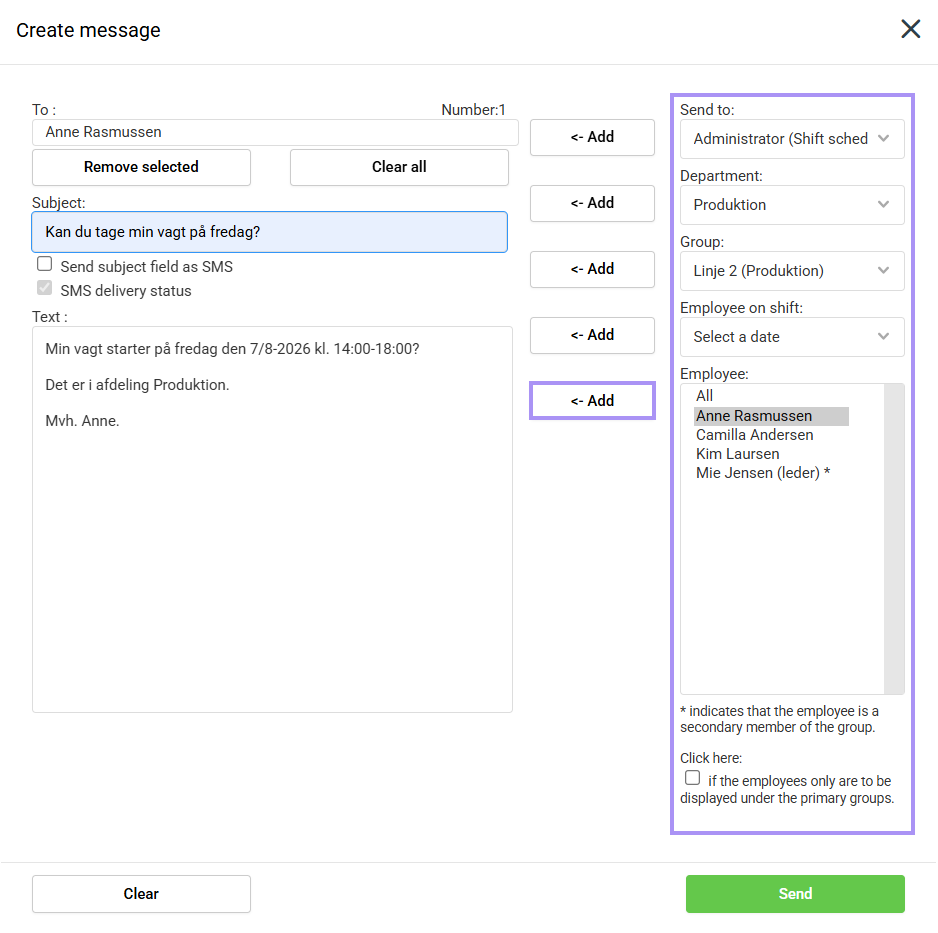This screenshot has width=938, height=933.
Task: Click the Clear all recipients button
Action: (x=399, y=167)
